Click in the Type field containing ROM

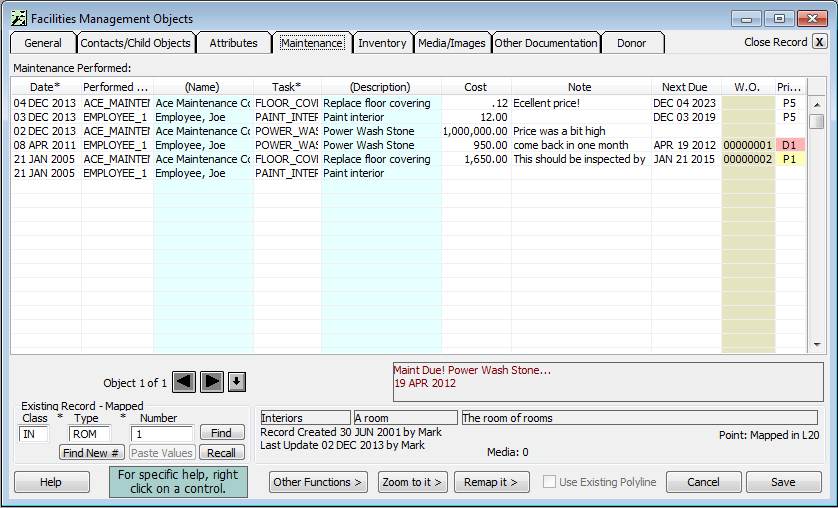[89, 434]
